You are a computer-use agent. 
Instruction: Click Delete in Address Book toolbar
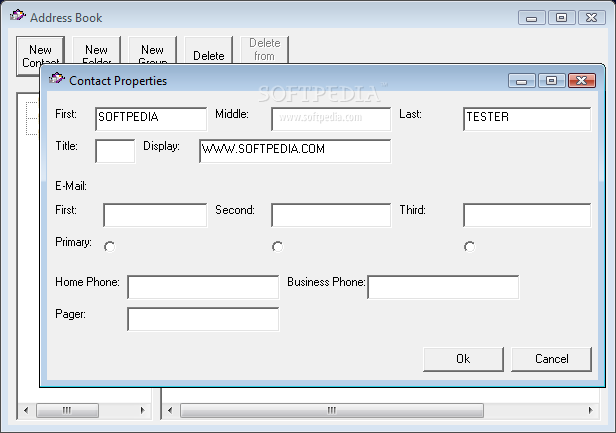(209, 50)
